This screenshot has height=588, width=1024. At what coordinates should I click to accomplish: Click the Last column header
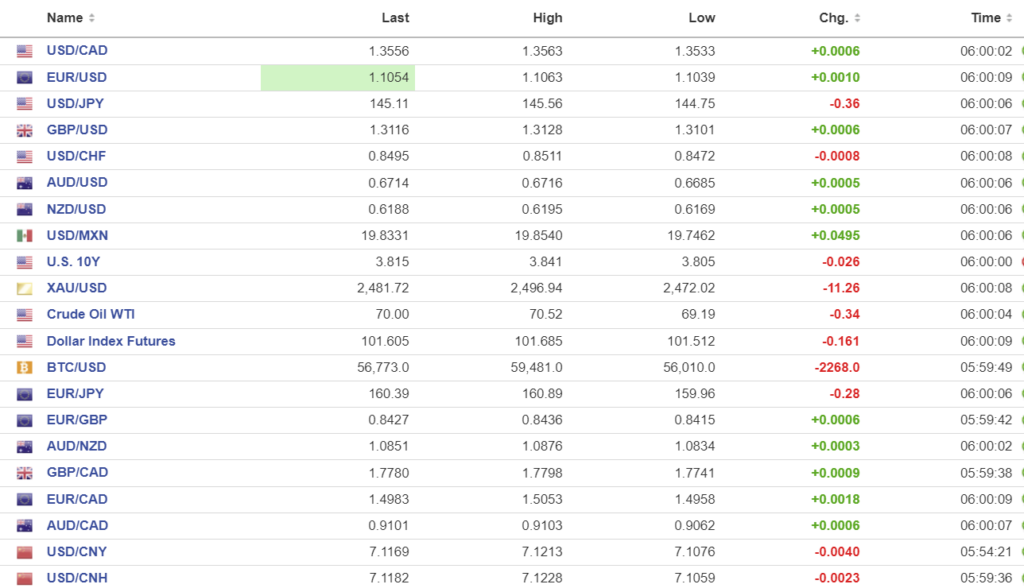pyautogui.click(x=395, y=18)
